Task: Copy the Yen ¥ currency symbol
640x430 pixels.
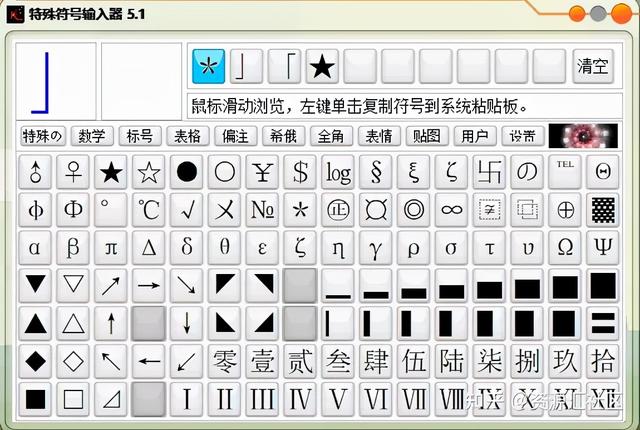Action: [x=263, y=172]
